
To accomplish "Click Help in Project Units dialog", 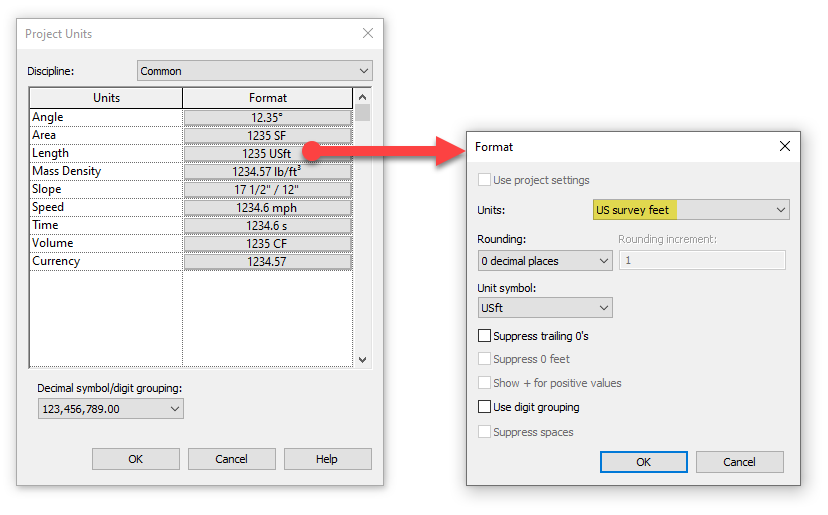I will (x=327, y=459).
